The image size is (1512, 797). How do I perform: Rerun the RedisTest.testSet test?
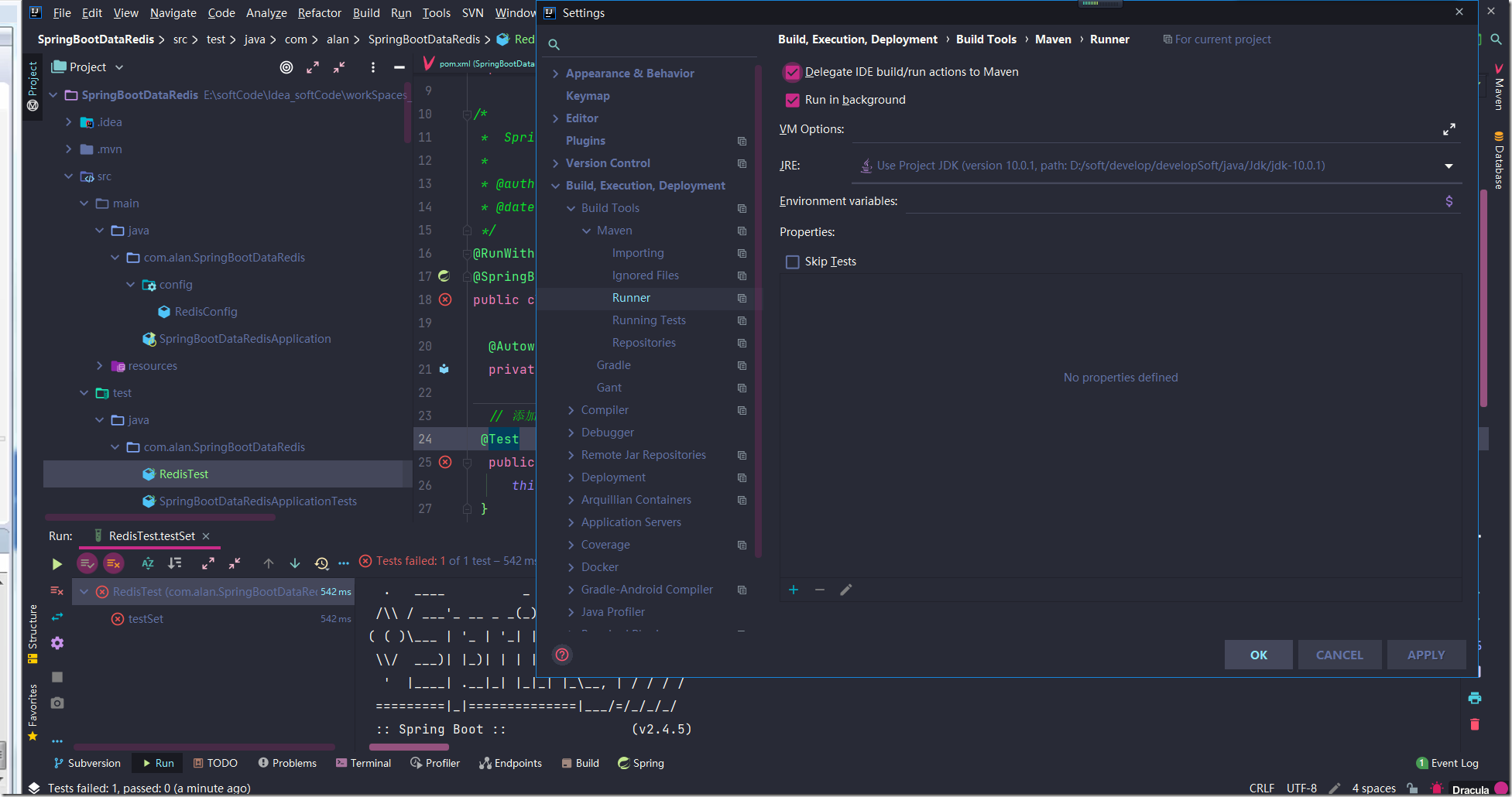tap(57, 564)
